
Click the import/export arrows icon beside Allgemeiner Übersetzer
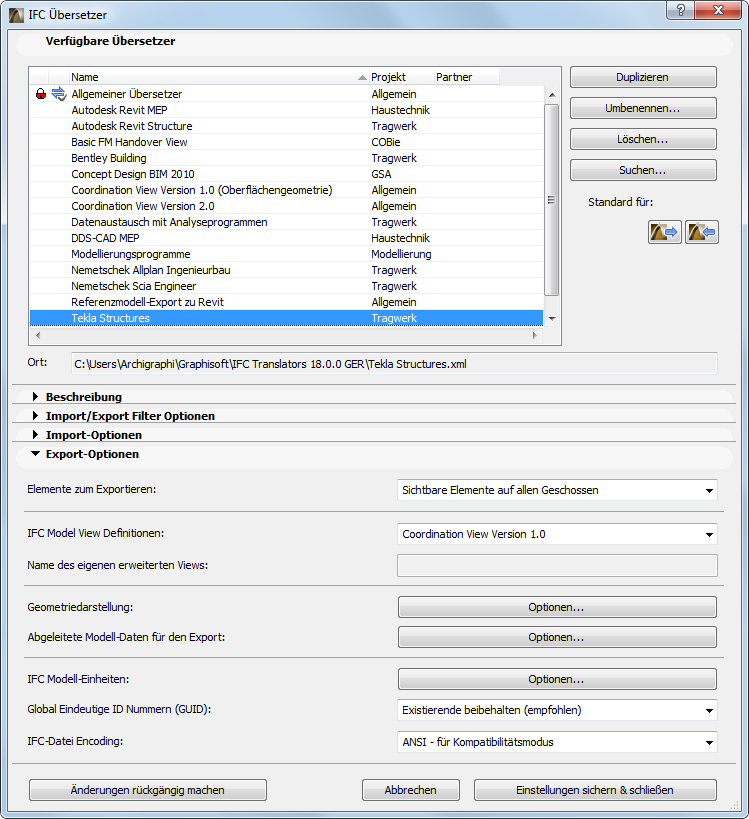click(x=59, y=94)
